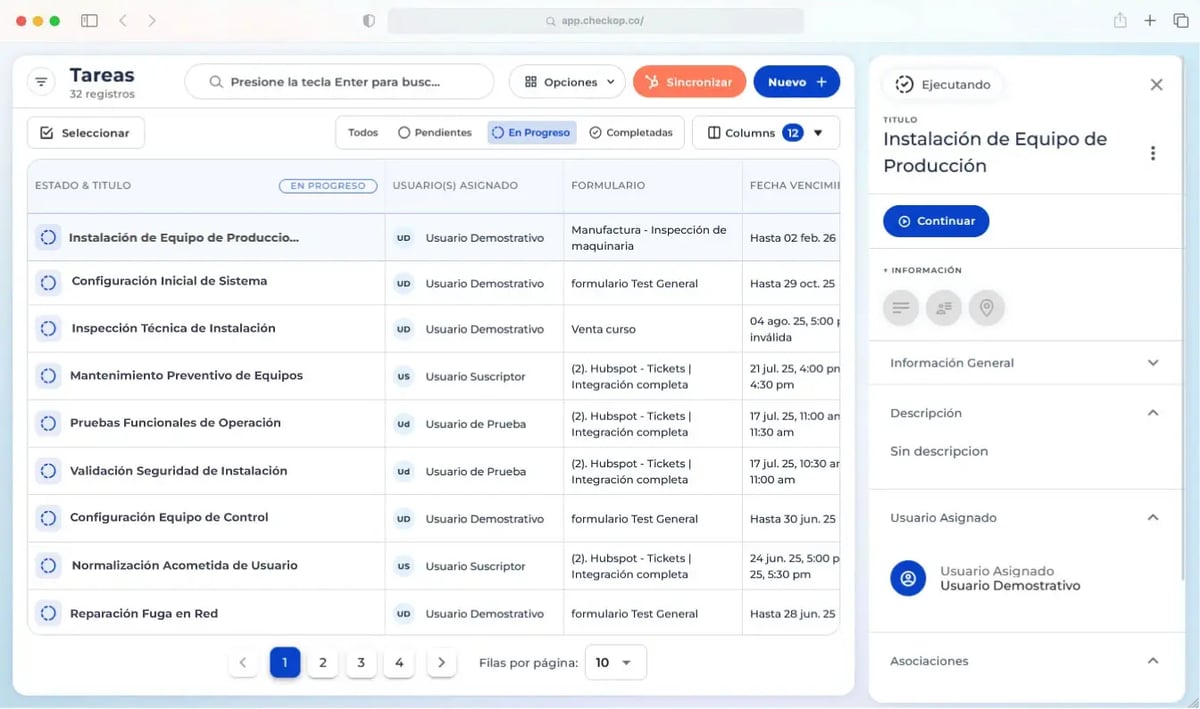This screenshot has height=709, width=1200.
Task: Open the assigned contact information icon
Action: 944,308
